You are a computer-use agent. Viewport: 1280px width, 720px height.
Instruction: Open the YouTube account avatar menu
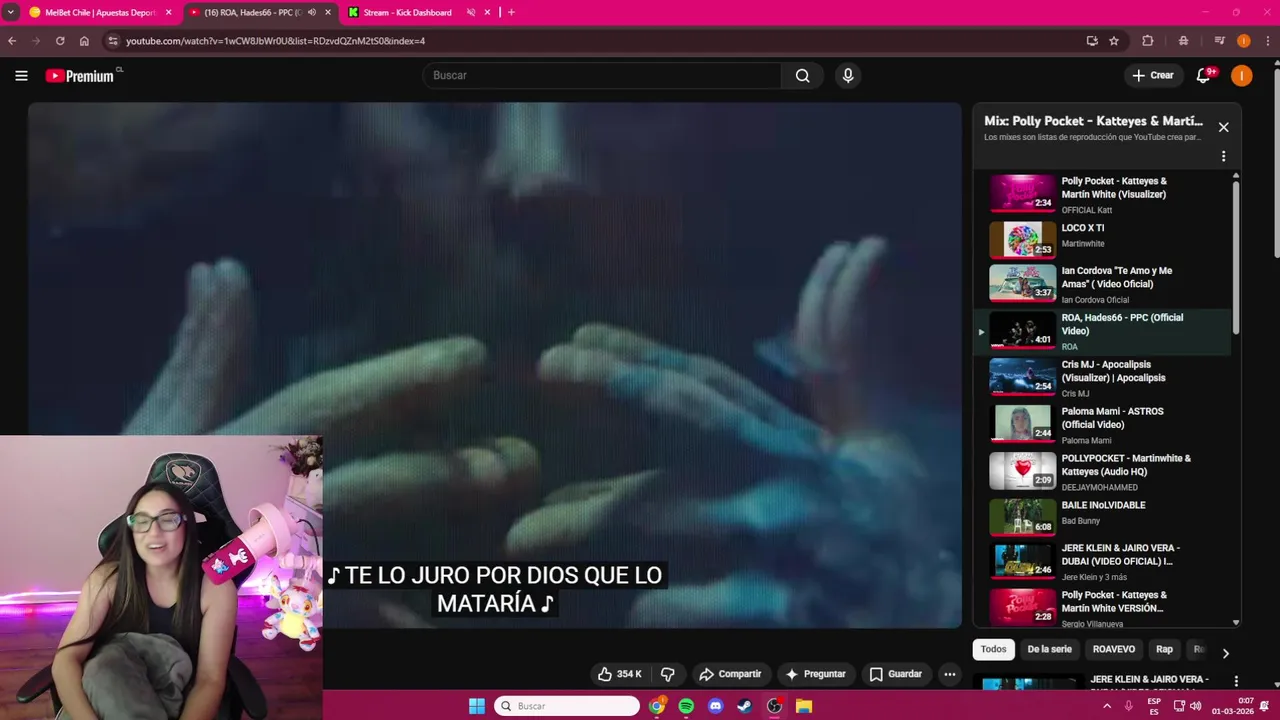[1241, 75]
